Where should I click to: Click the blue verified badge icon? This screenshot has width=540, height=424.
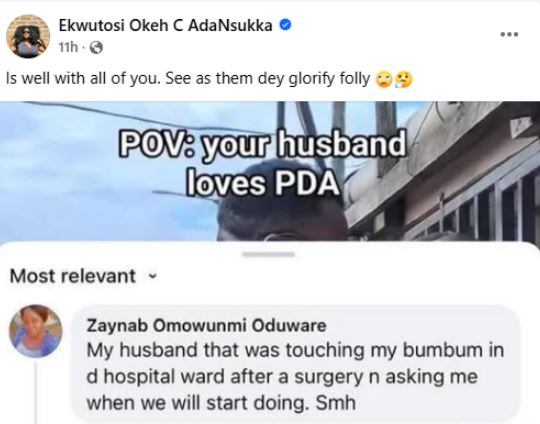pos(285,25)
